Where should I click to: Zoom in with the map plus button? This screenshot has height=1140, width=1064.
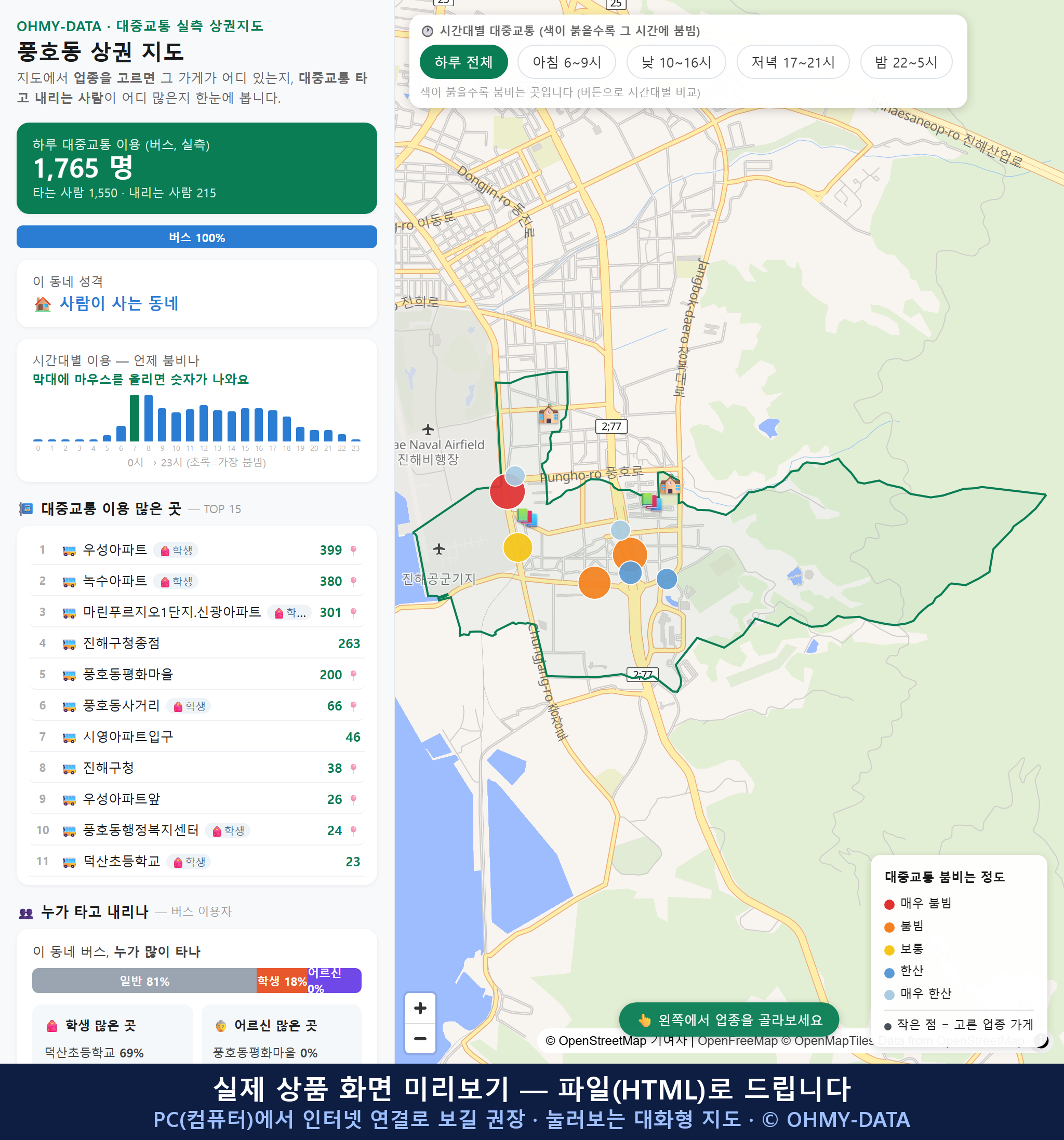coord(420,1008)
